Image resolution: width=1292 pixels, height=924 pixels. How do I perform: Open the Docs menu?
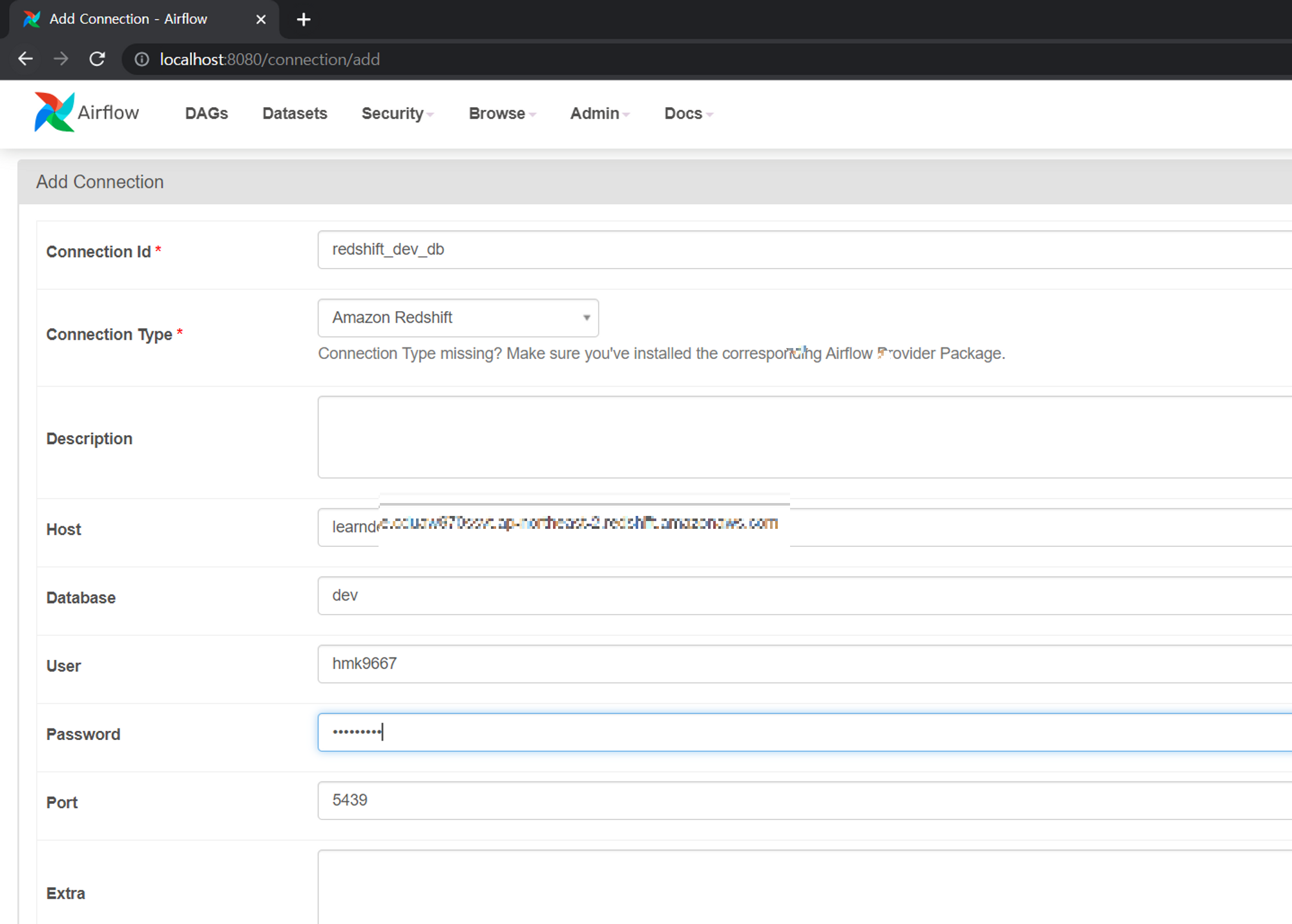point(688,114)
